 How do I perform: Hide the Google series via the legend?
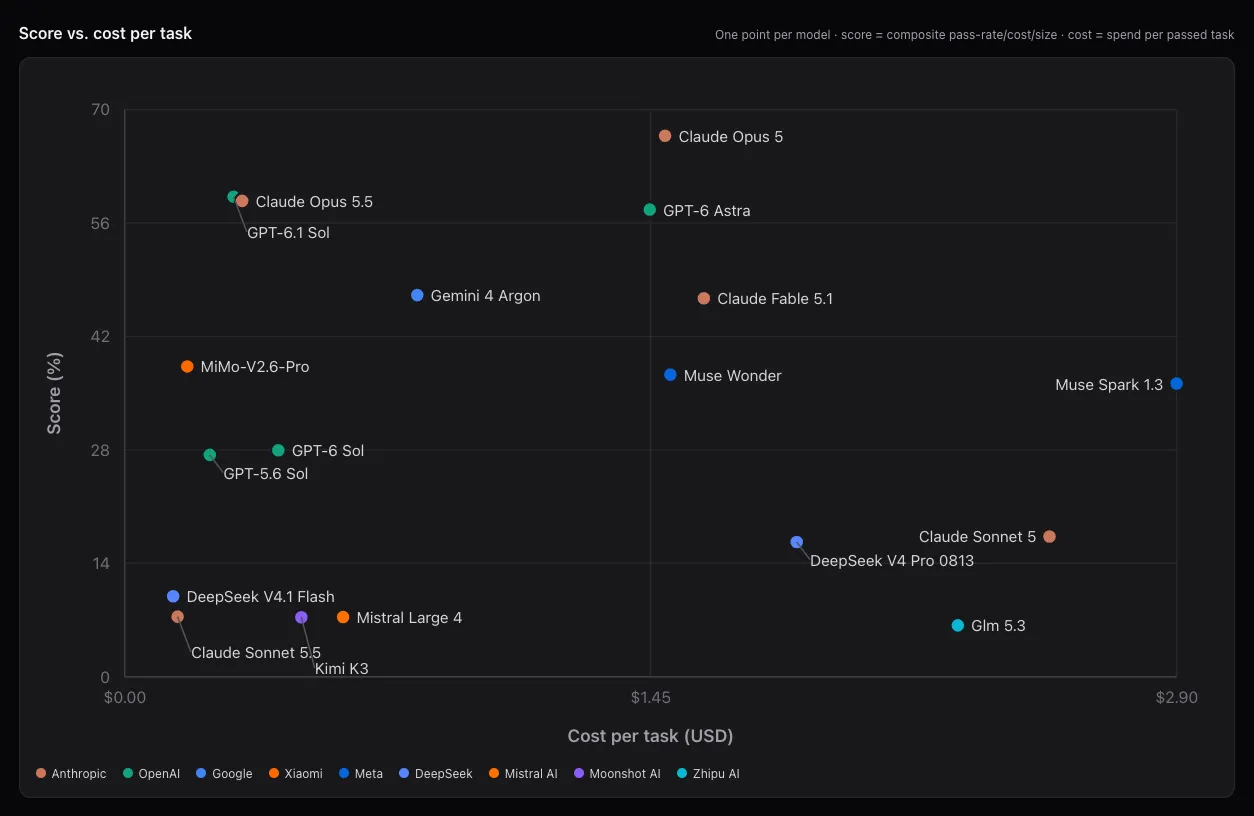(224, 774)
